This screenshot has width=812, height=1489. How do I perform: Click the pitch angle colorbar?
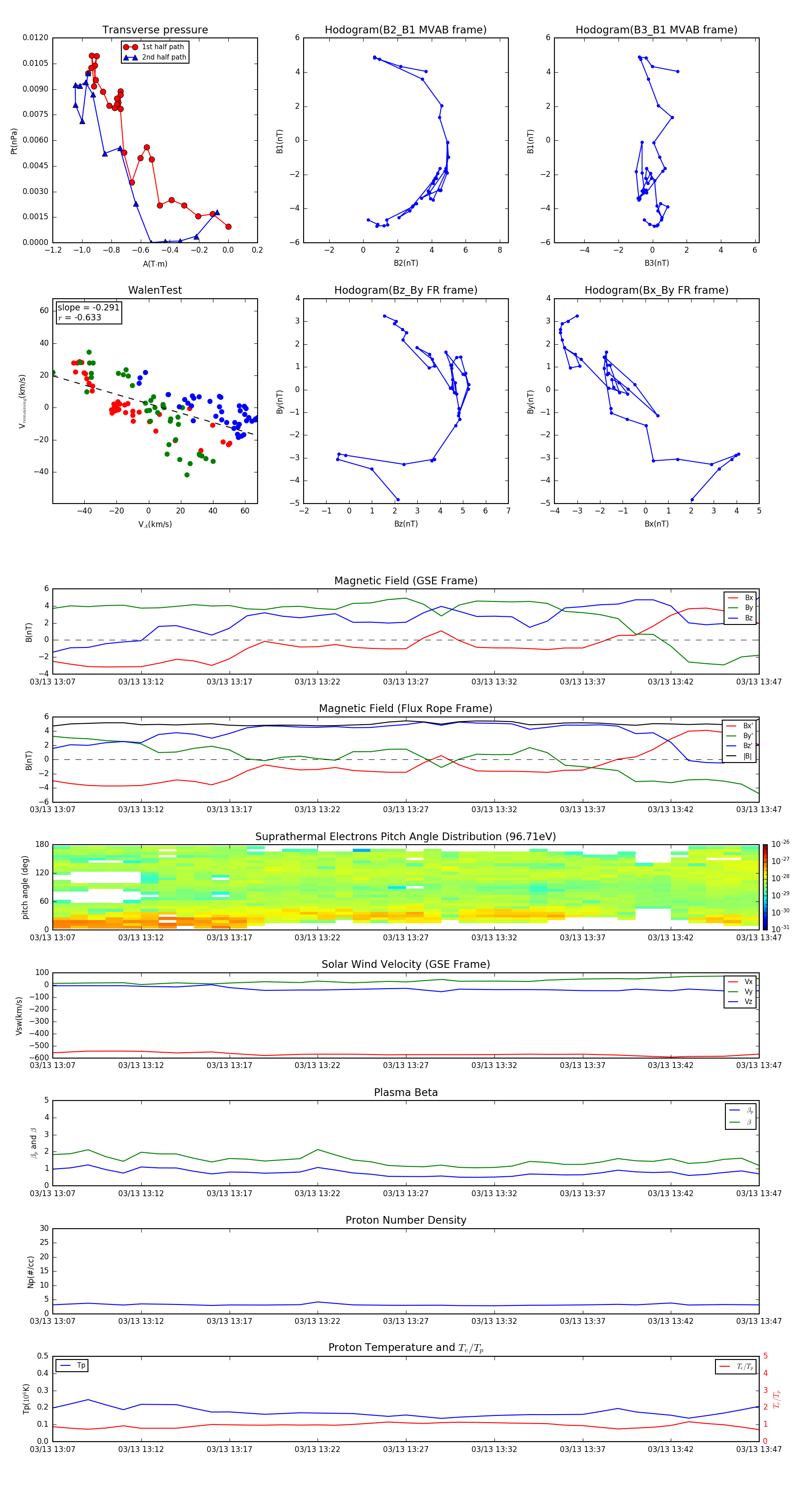click(765, 887)
